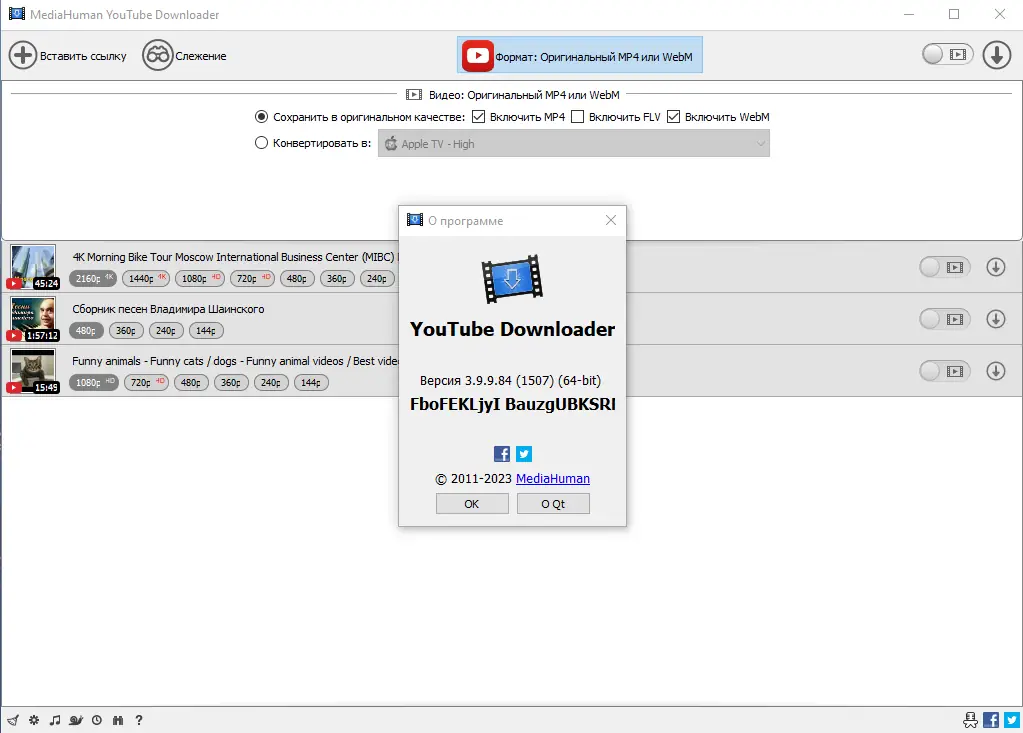Image resolution: width=1023 pixels, height=733 pixels.
Task: Enable the Включить FLV checkbox
Action: [576, 116]
